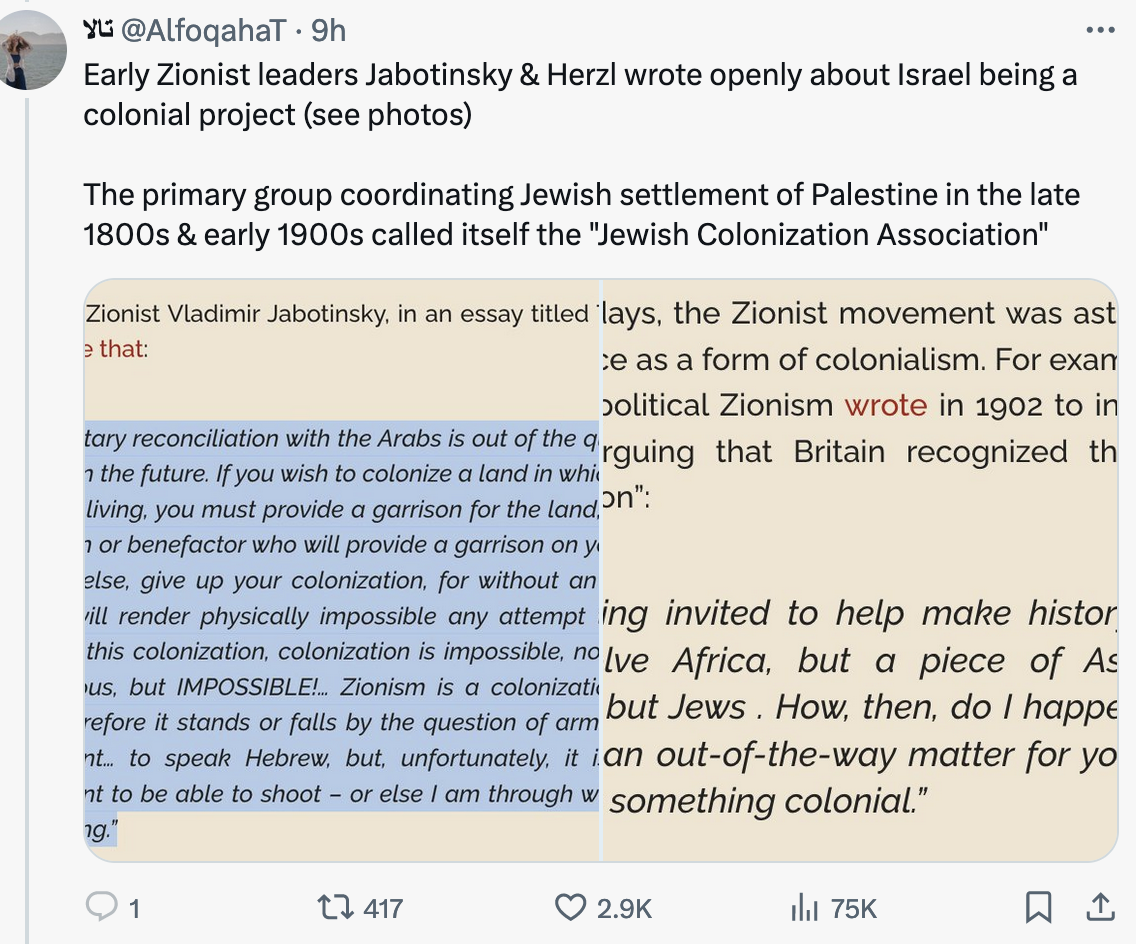1136x944 pixels.
Task: Click the reply count number 1
Action: click(x=134, y=908)
